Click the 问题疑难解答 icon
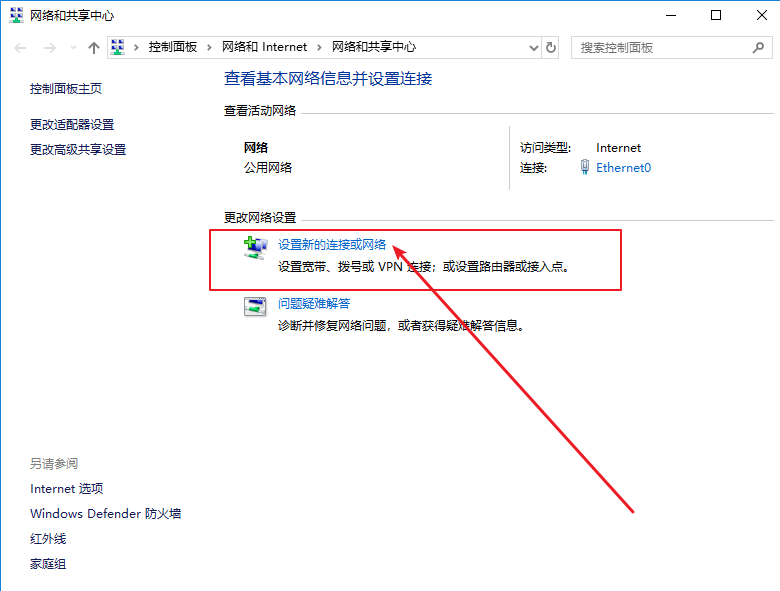The image size is (780, 591). point(256,307)
